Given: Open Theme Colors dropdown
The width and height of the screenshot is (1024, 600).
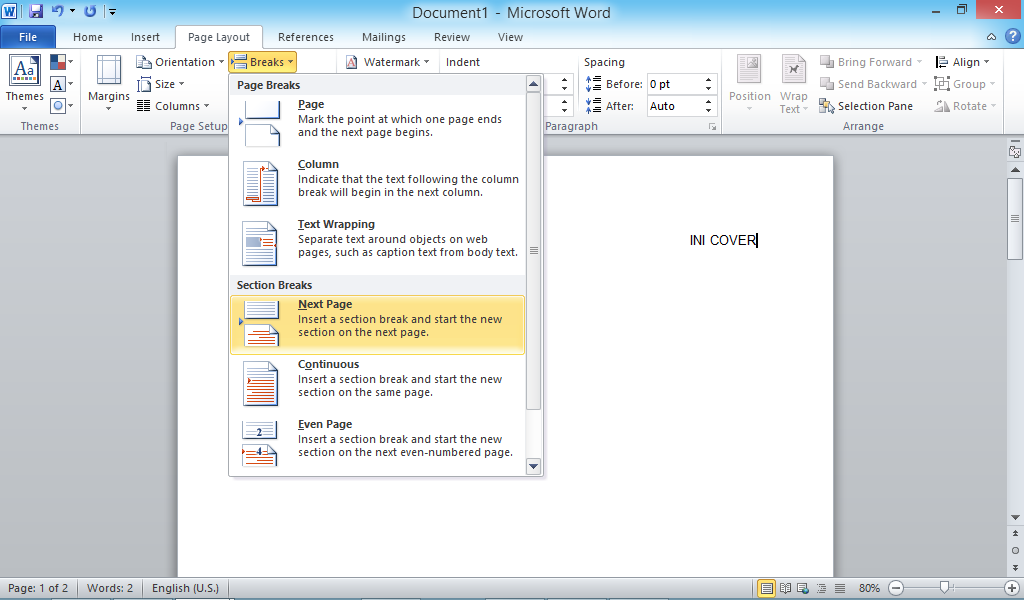Looking at the screenshot, I should coord(61,62).
